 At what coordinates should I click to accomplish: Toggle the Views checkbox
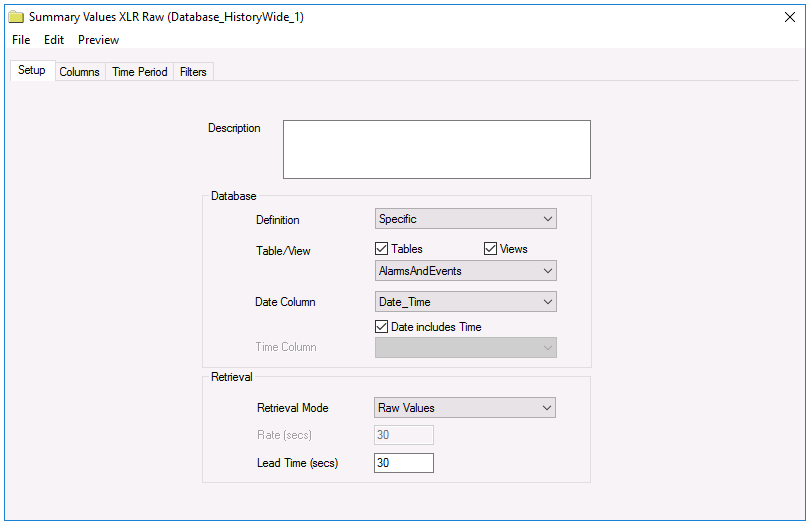(490, 249)
